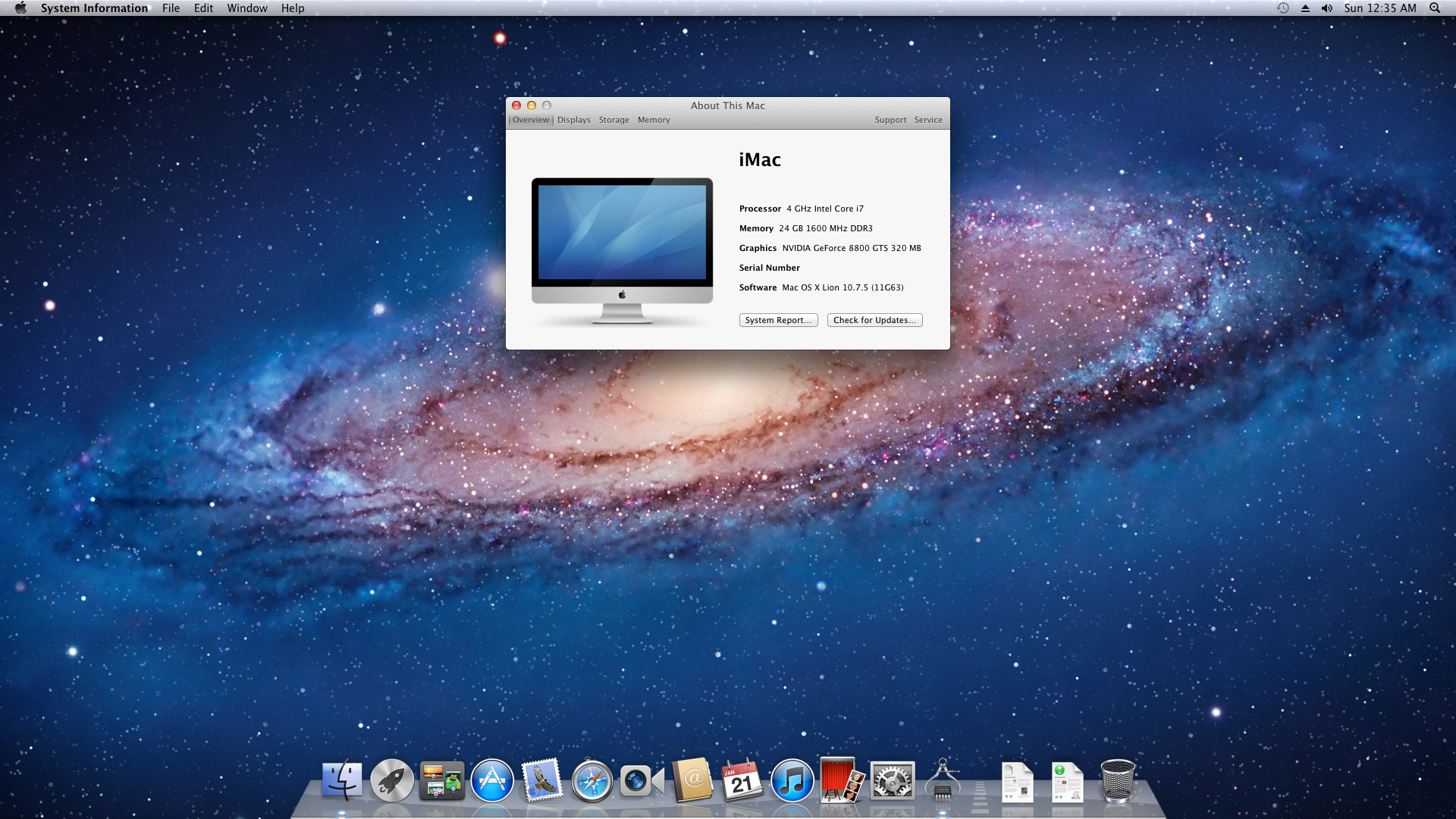
Task: Click System Information icon in dock
Action: [943, 780]
